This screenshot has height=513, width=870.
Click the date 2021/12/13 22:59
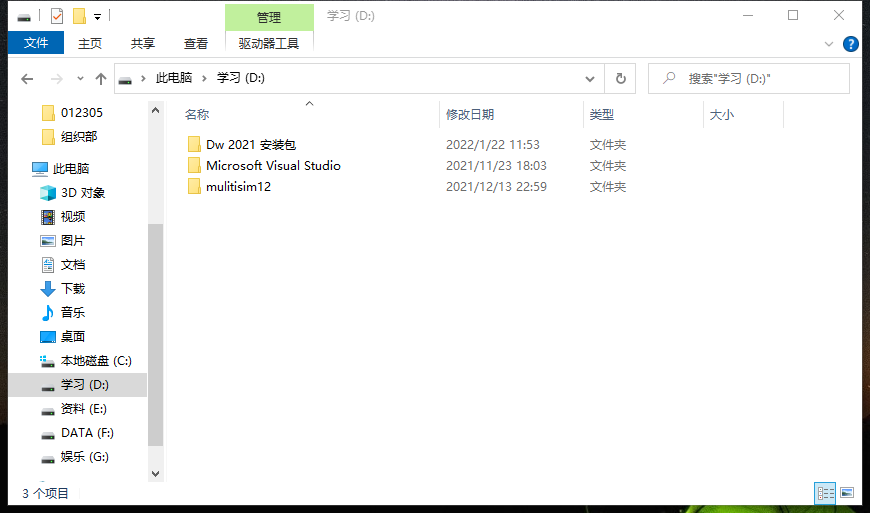tap(496, 187)
